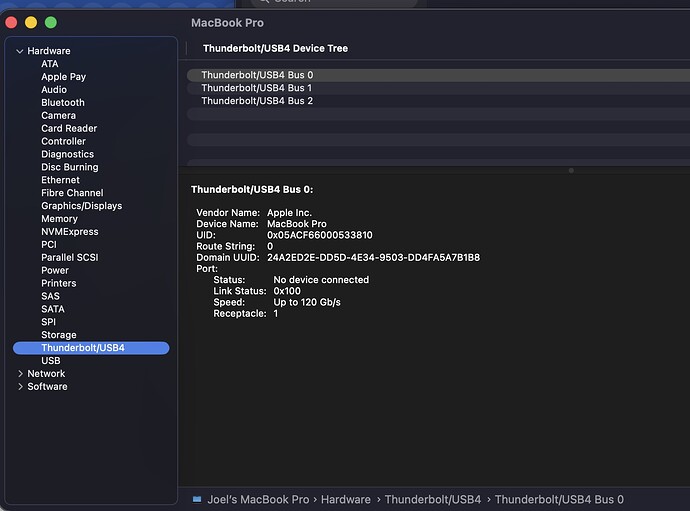
Task: Open the USB hardware category
Action: pos(50,361)
